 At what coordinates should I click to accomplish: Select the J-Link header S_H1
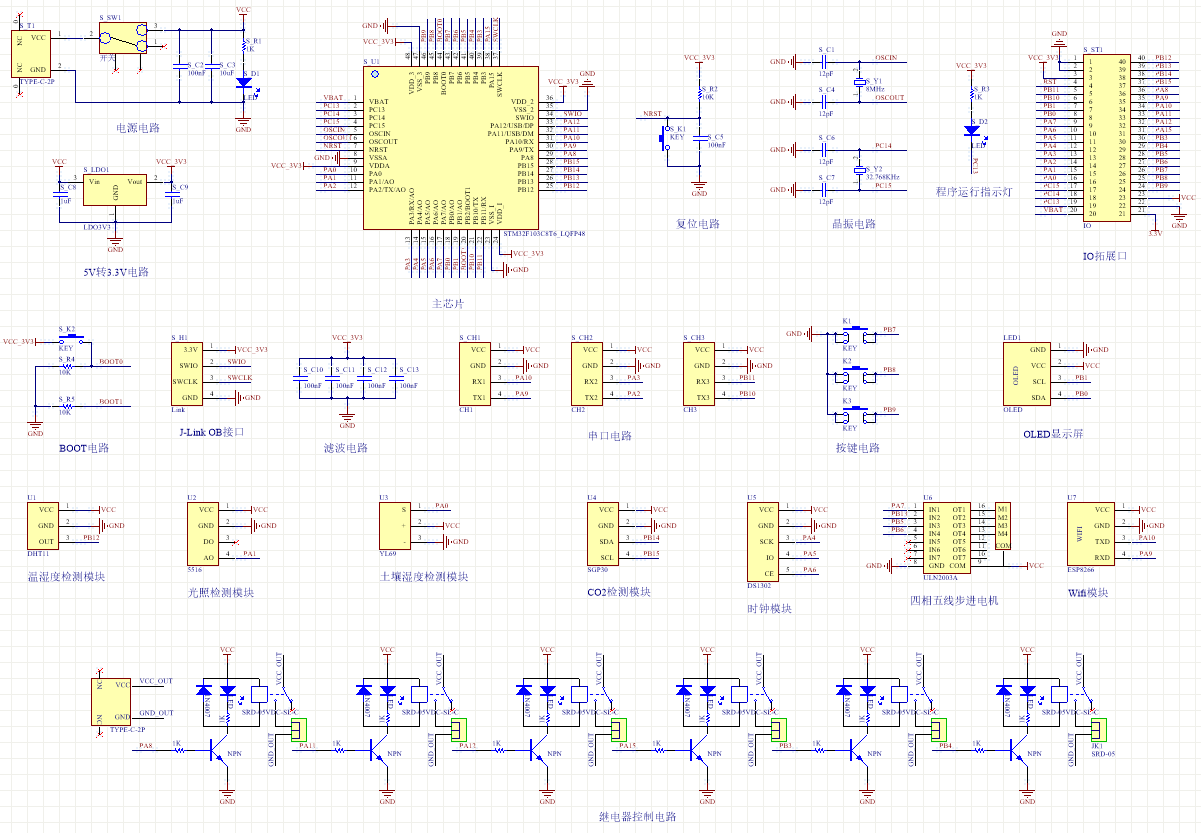[190, 373]
